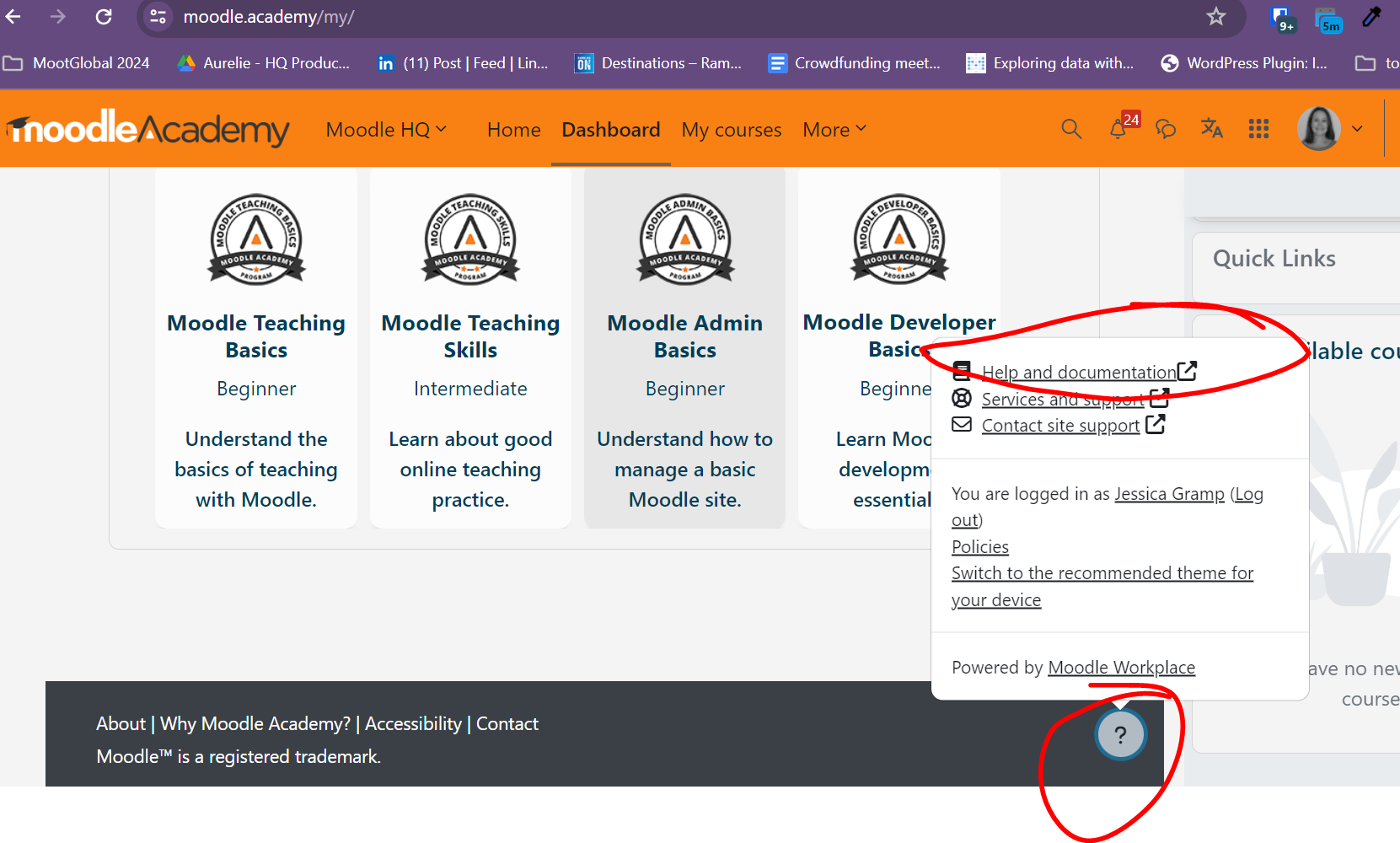Open the Contact site support link
Screen dimensions: 1400x843
click(1060, 426)
